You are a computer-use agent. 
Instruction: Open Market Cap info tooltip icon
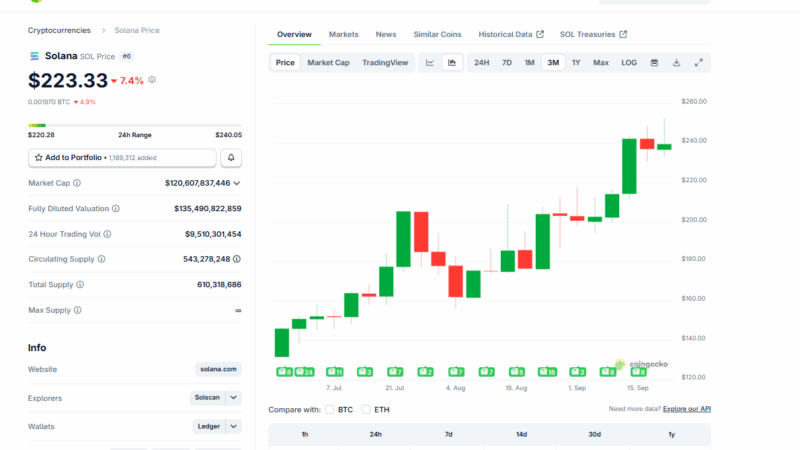77,183
